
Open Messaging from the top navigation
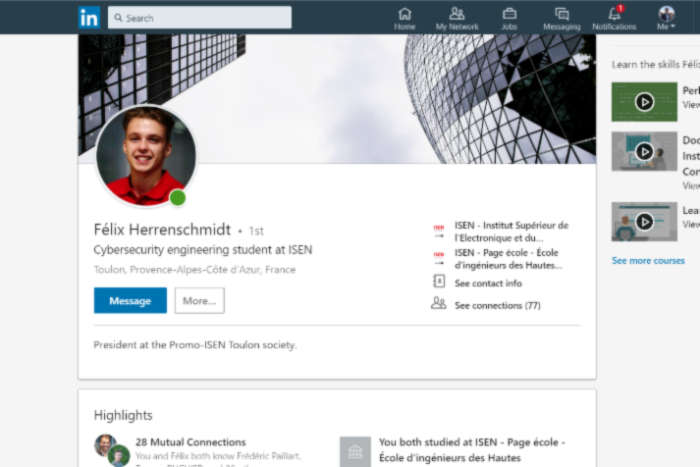point(562,19)
